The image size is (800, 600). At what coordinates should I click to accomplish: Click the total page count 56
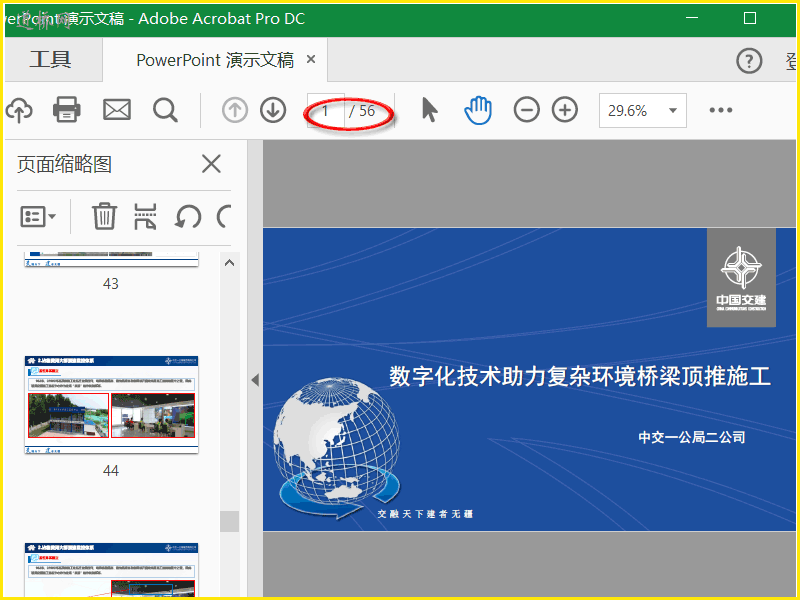[367, 111]
